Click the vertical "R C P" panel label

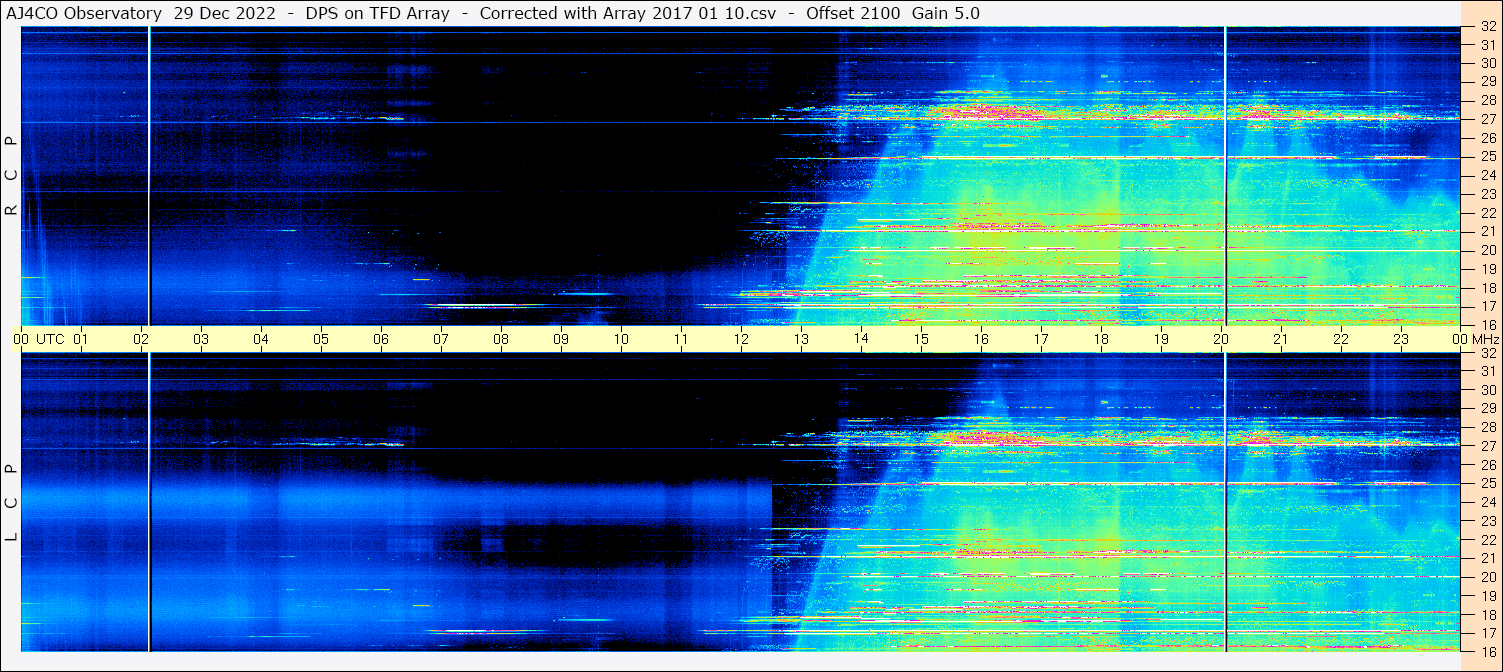point(12,176)
